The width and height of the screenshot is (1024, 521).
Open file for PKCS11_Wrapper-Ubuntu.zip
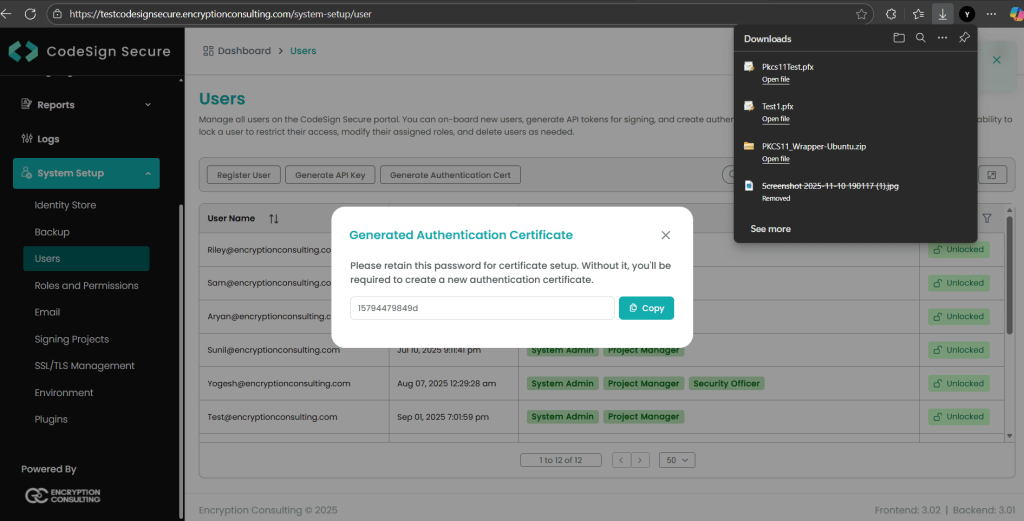(x=776, y=159)
